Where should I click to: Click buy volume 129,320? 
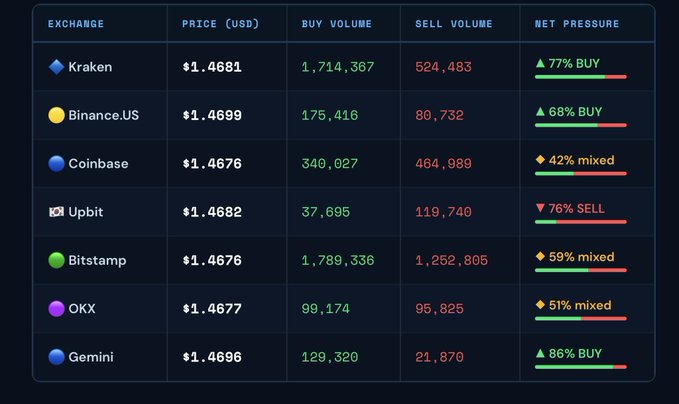pyautogui.click(x=330, y=357)
